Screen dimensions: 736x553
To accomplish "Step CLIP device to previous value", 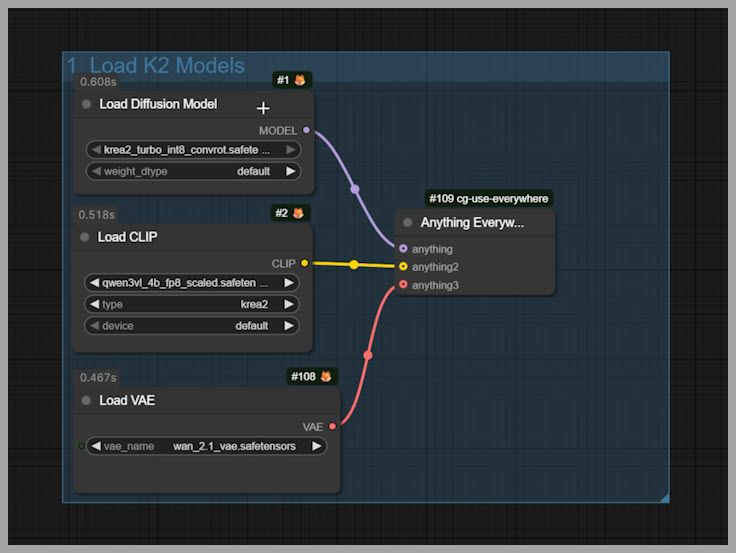I will [x=94, y=326].
